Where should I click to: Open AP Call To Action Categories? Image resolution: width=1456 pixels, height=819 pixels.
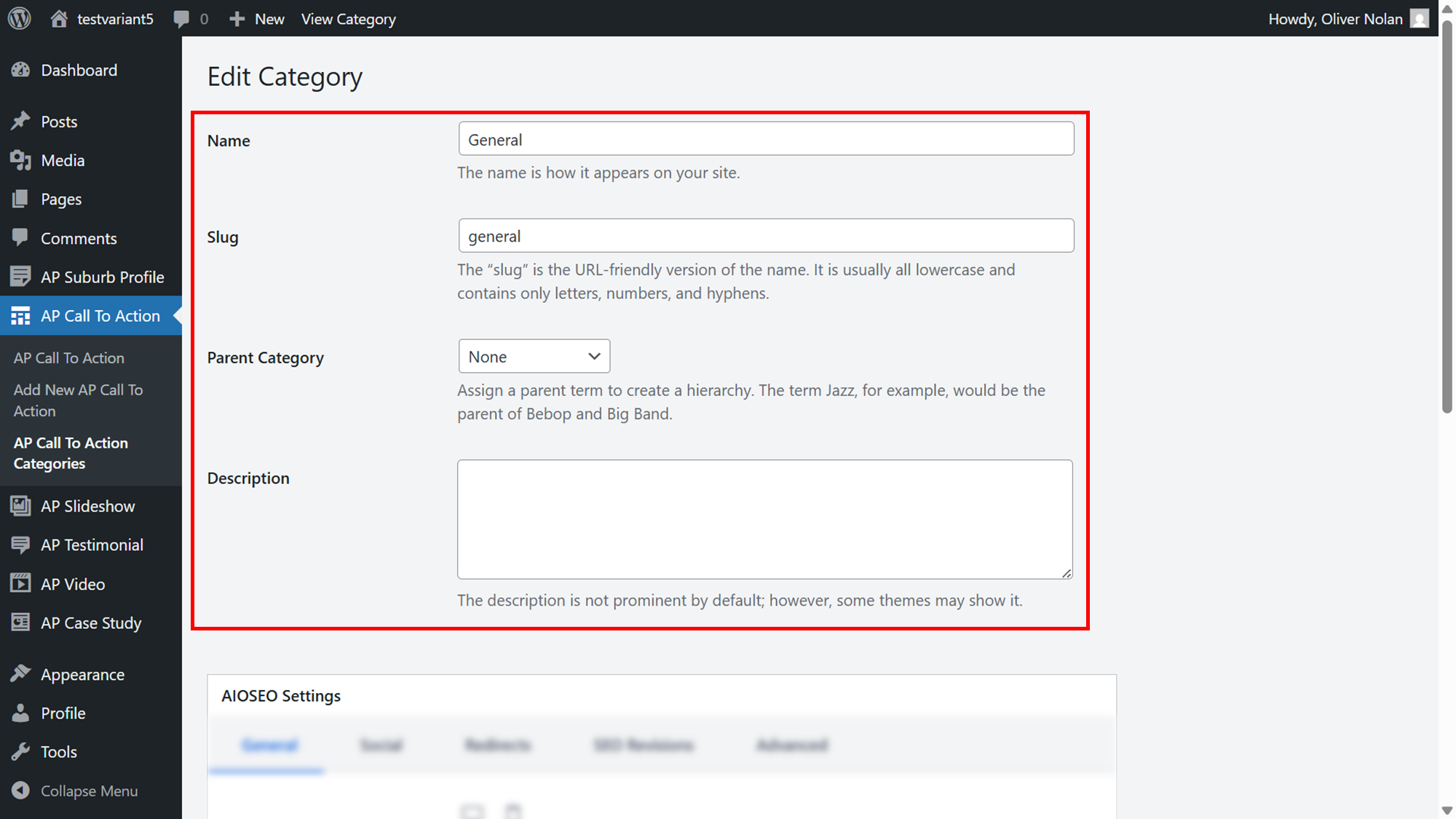71,453
